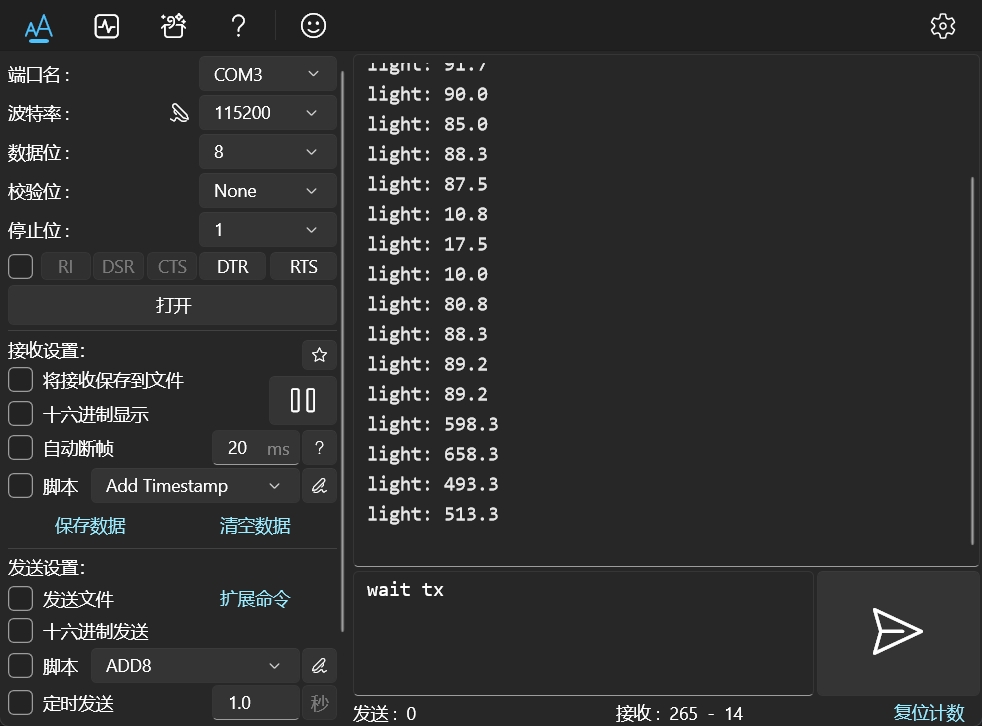Toggle the 定时发送 checkbox

[21, 703]
